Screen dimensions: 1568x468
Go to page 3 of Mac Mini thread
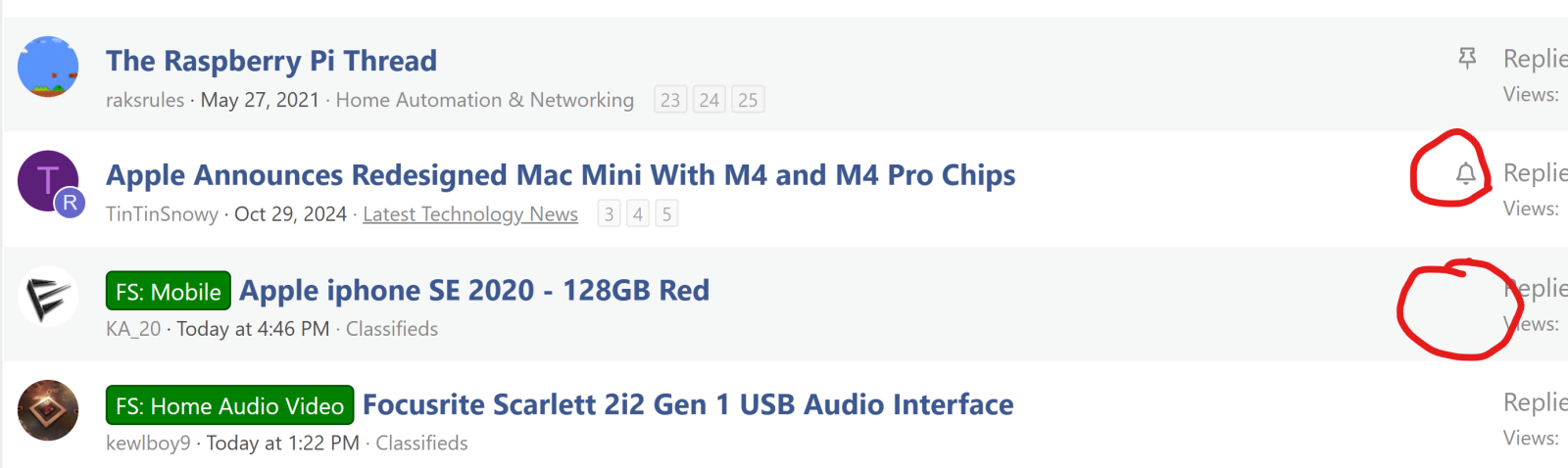click(610, 213)
